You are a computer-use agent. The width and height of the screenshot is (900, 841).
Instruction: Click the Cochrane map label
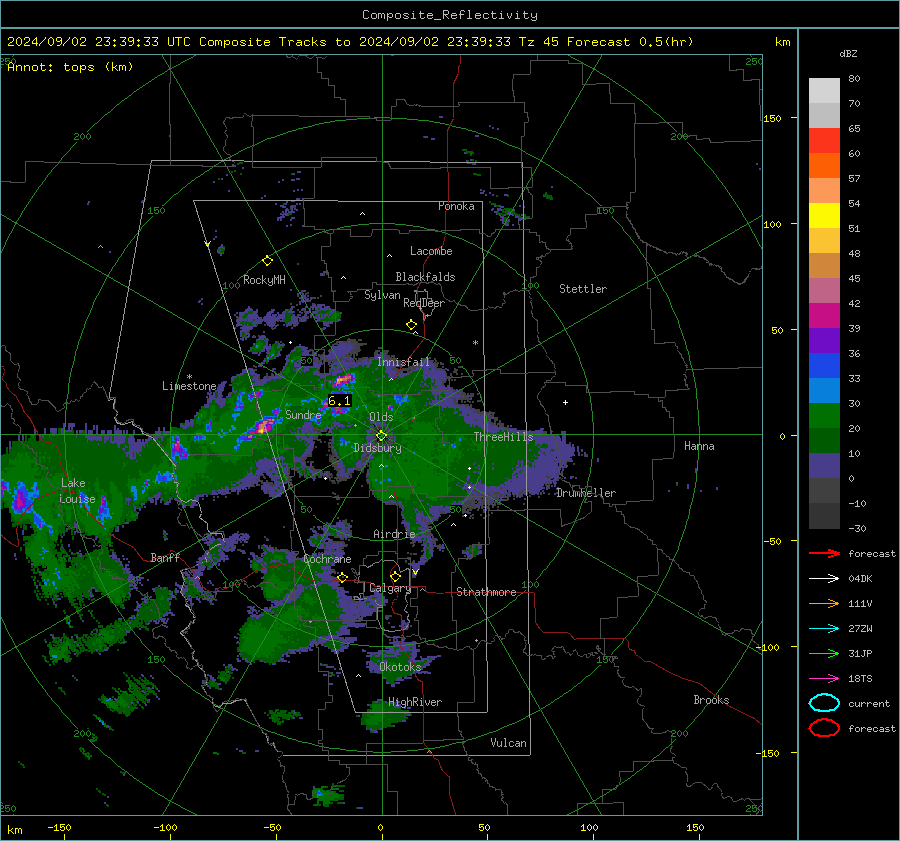tap(327, 559)
